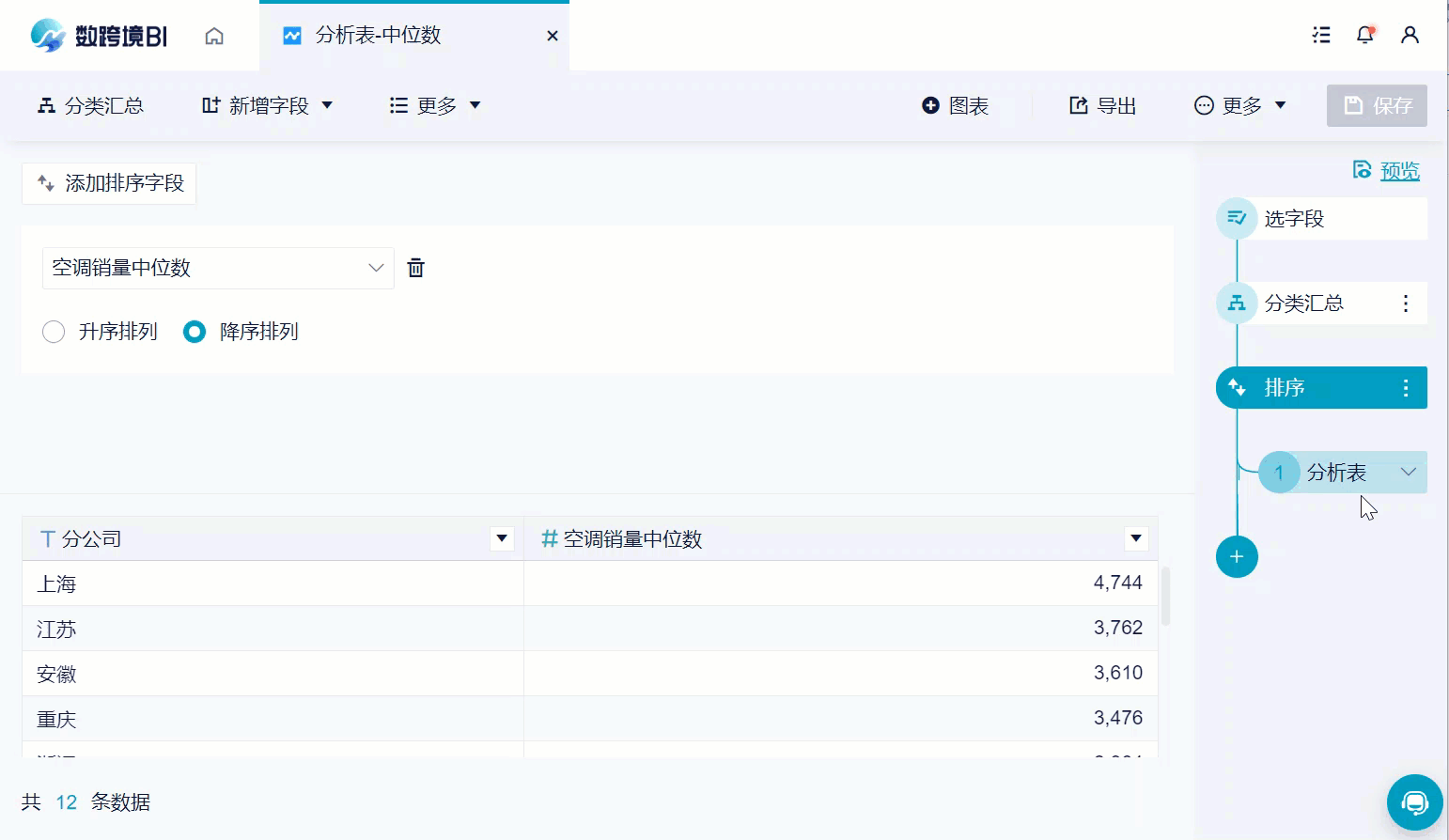Screen dimensions: 1449x840
Task: Select 重庆 table cell
Action: pos(273,719)
